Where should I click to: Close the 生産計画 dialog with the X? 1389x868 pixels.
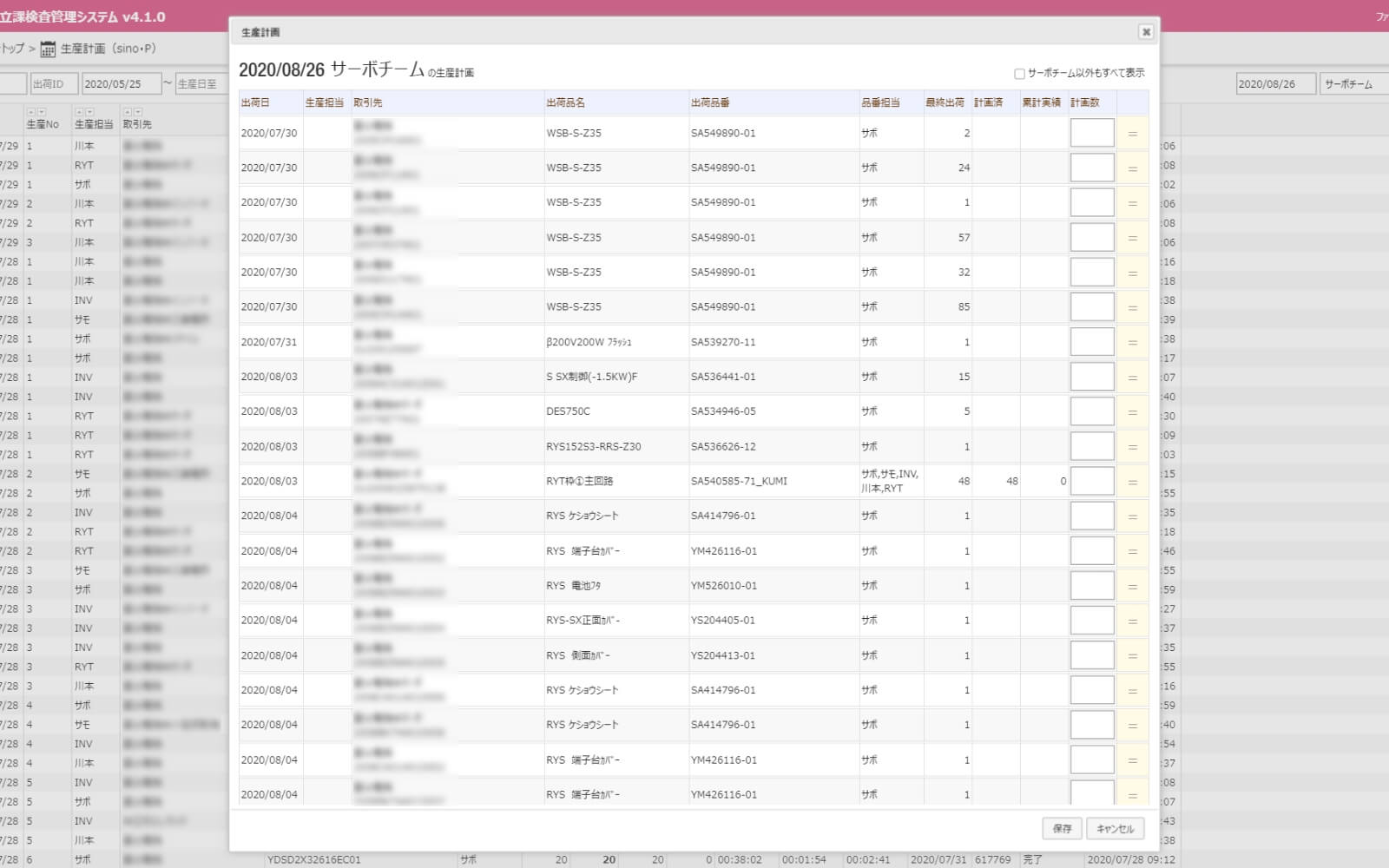pyautogui.click(x=1146, y=32)
